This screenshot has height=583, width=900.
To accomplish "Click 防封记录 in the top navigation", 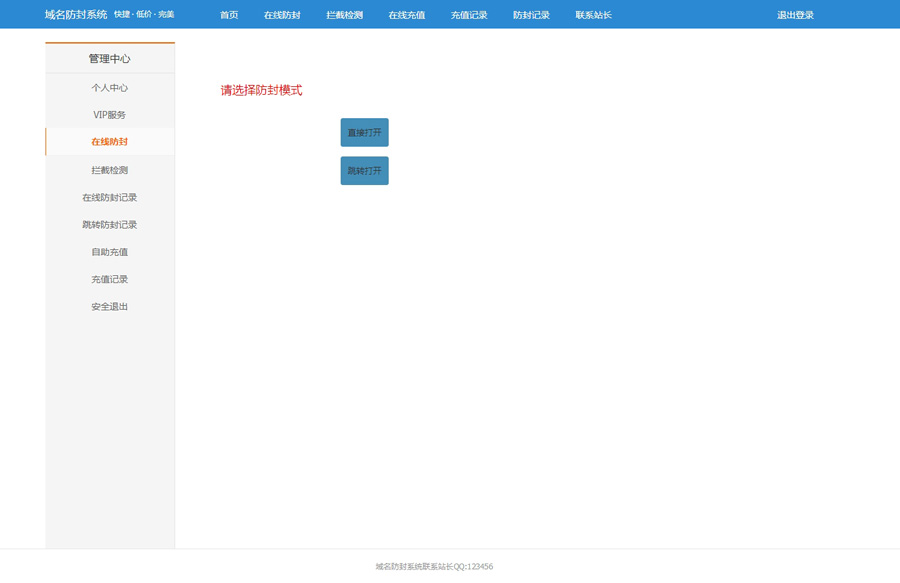I will [531, 15].
